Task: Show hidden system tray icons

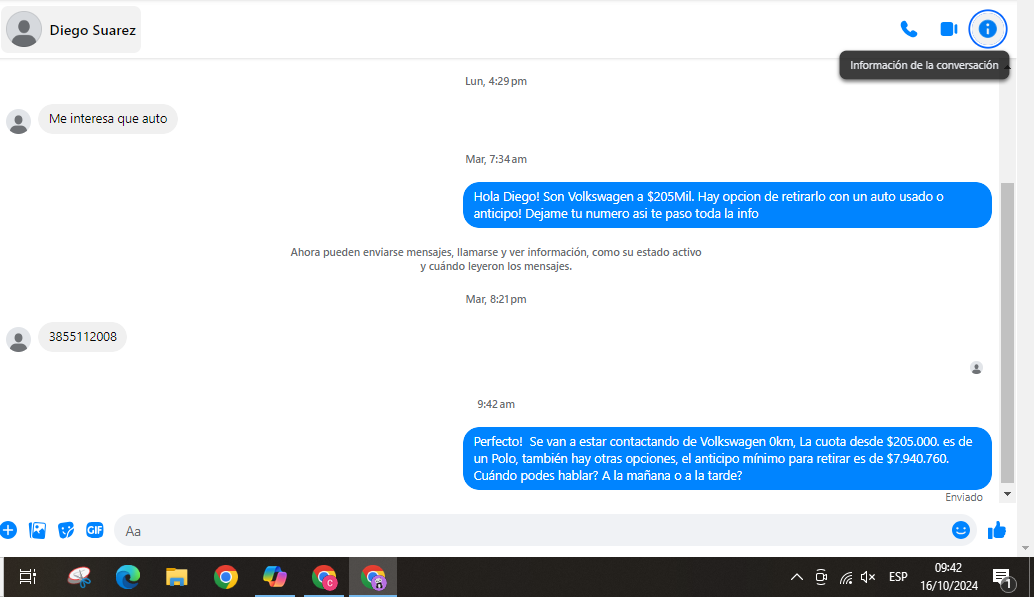Action: [797, 577]
